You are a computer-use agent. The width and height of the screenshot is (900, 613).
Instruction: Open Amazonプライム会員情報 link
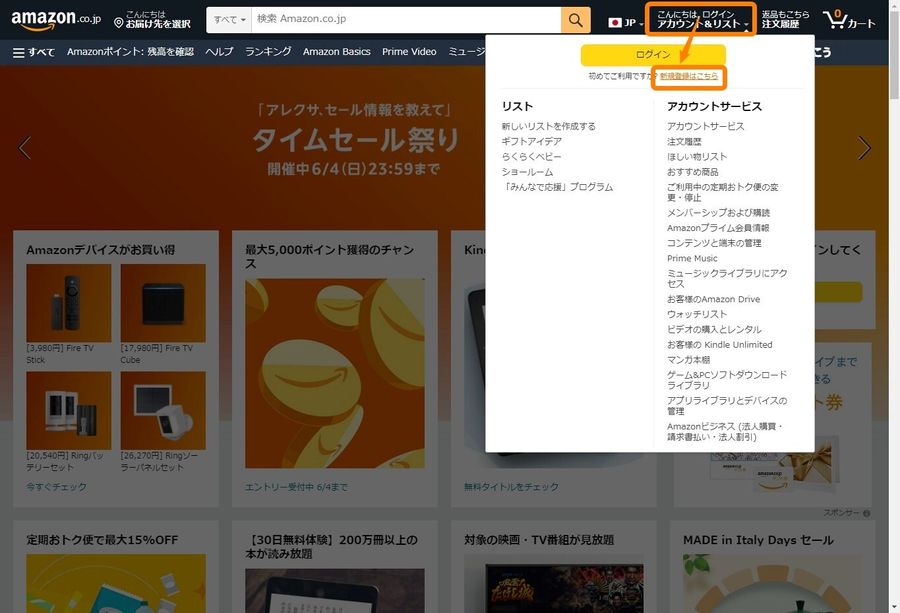pos(718,228)
